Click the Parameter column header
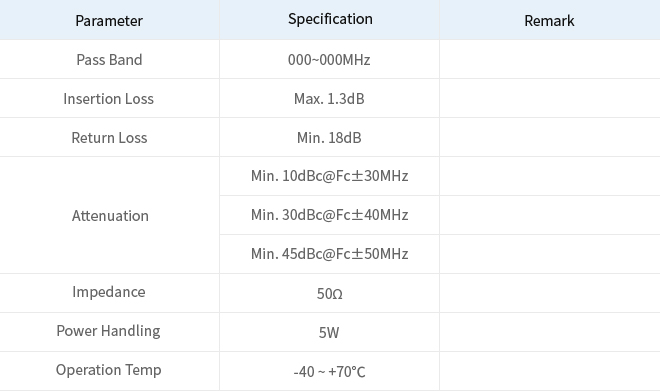660x391 pixels. (x=109, y=21)
